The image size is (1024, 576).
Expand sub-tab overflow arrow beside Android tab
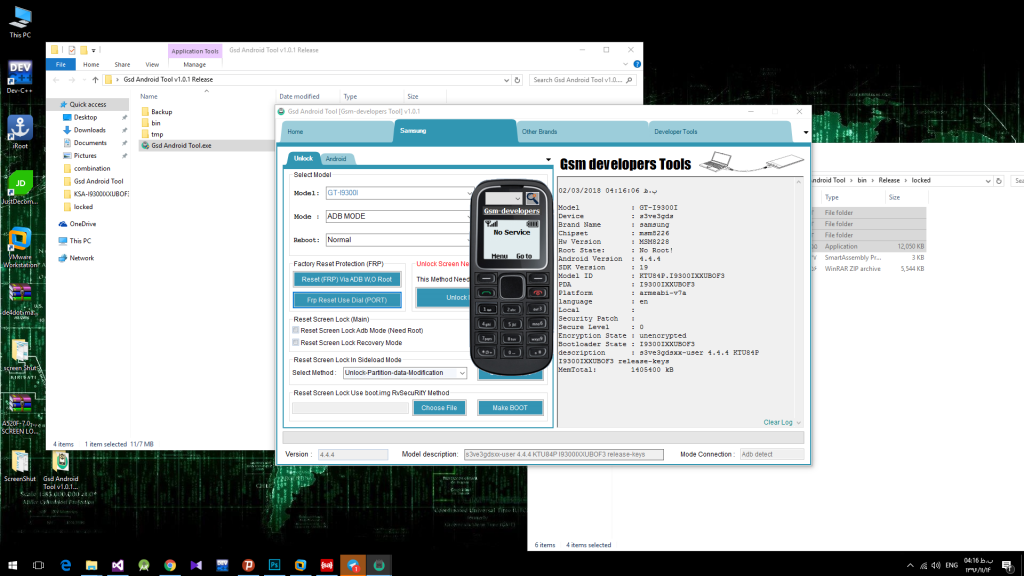(548, 159)
